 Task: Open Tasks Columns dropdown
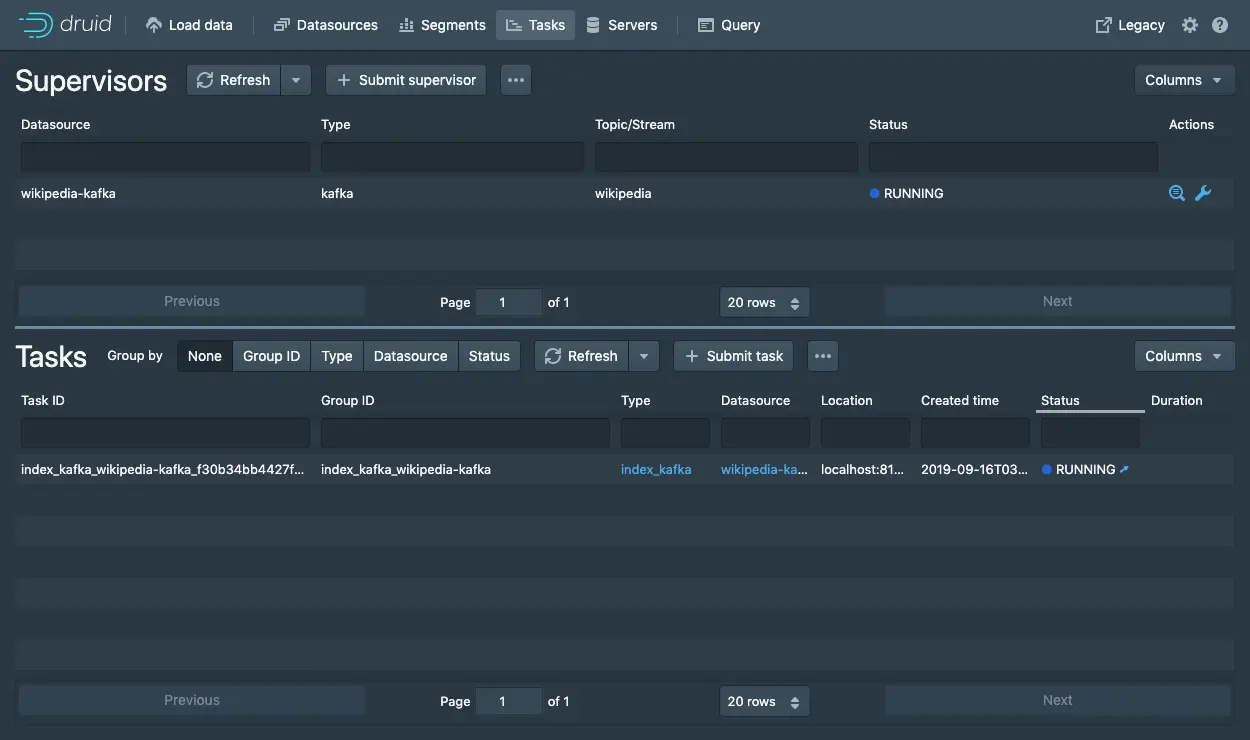click(x=1184, y=356)
